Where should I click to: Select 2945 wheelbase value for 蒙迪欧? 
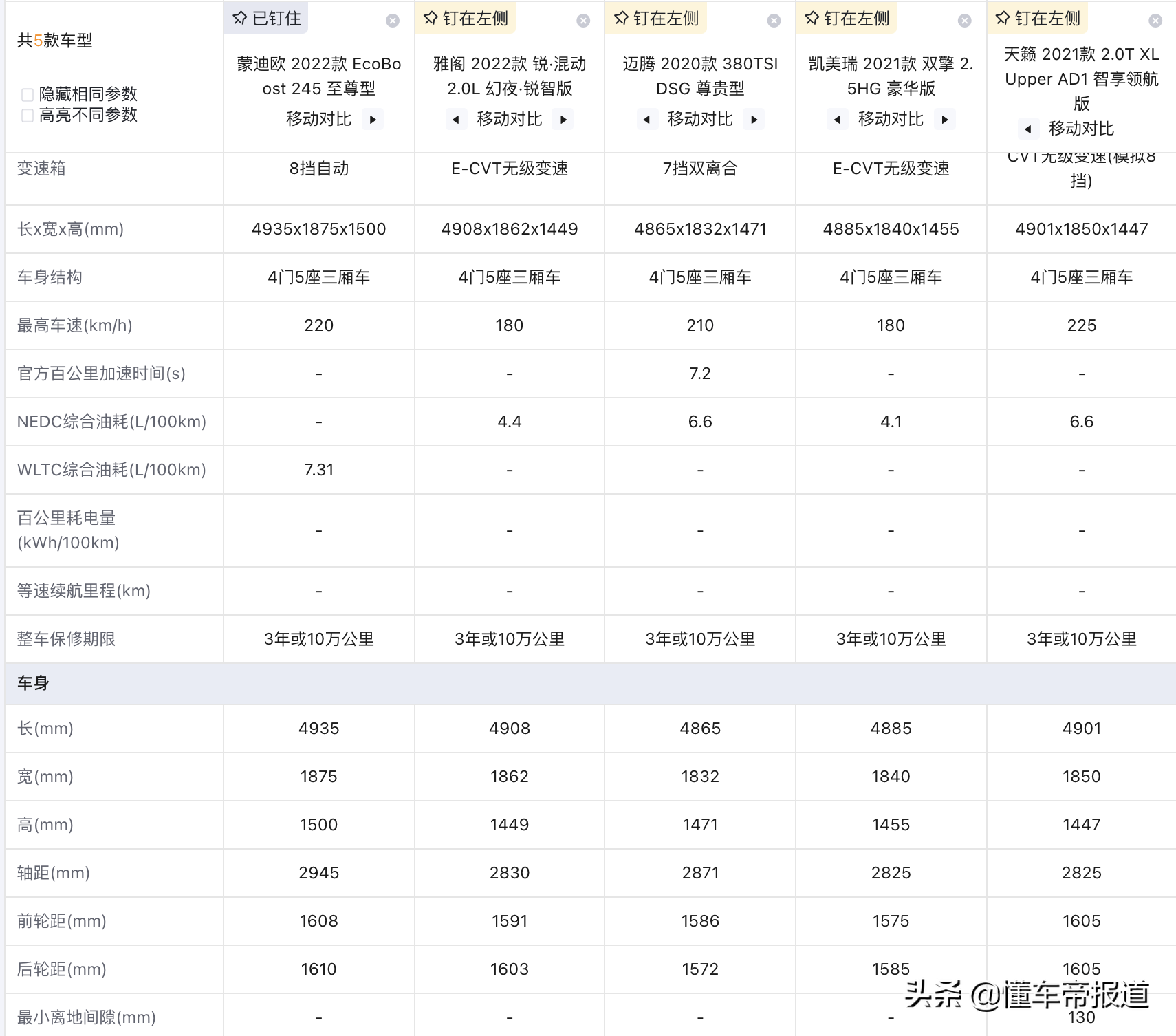[x=319, y=873]
